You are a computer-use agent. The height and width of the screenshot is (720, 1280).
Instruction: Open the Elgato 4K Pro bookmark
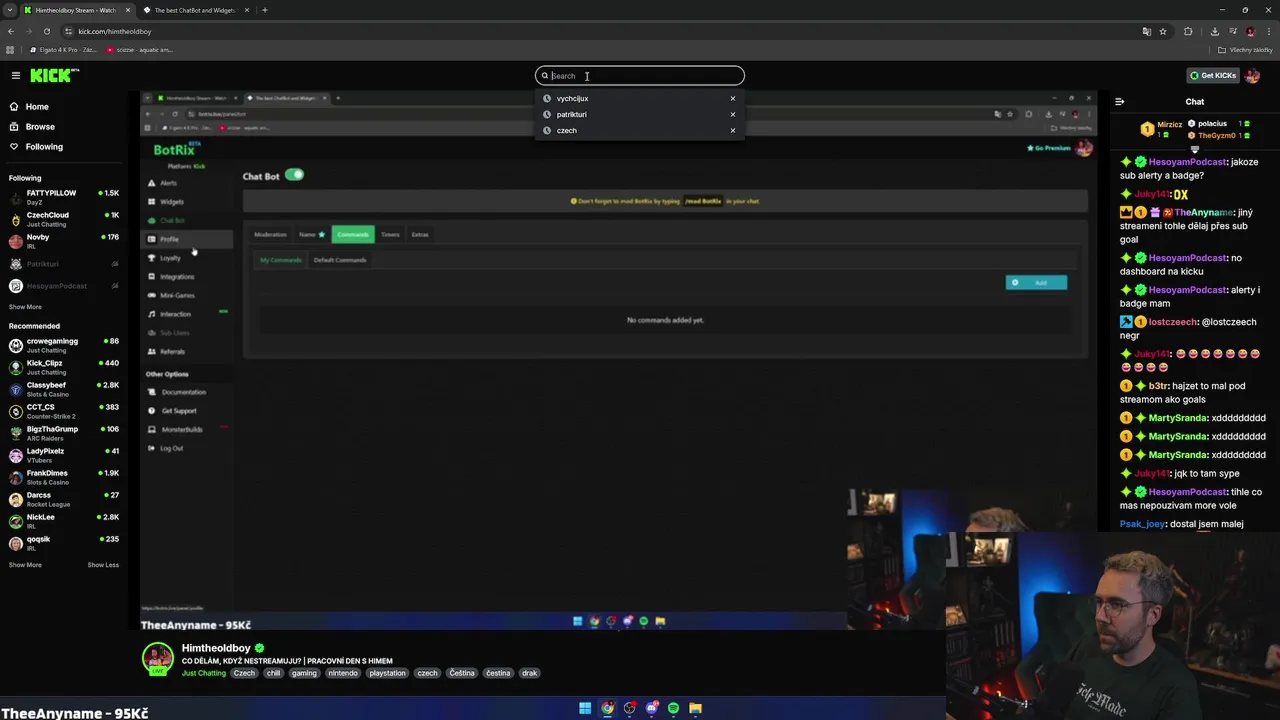[x=63, y=49]
